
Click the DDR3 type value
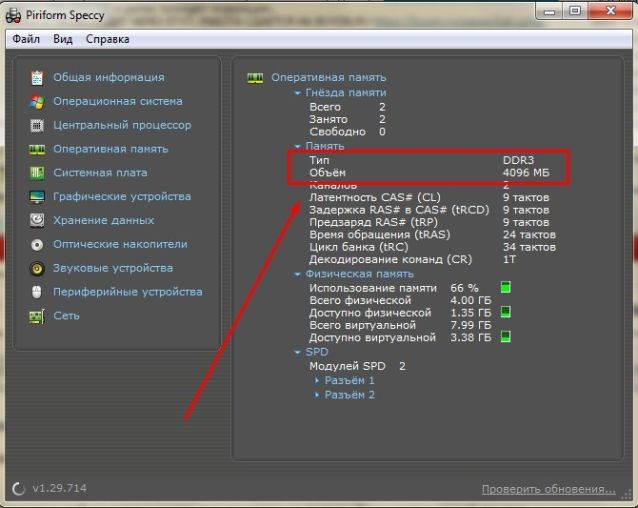click(518, 160)
